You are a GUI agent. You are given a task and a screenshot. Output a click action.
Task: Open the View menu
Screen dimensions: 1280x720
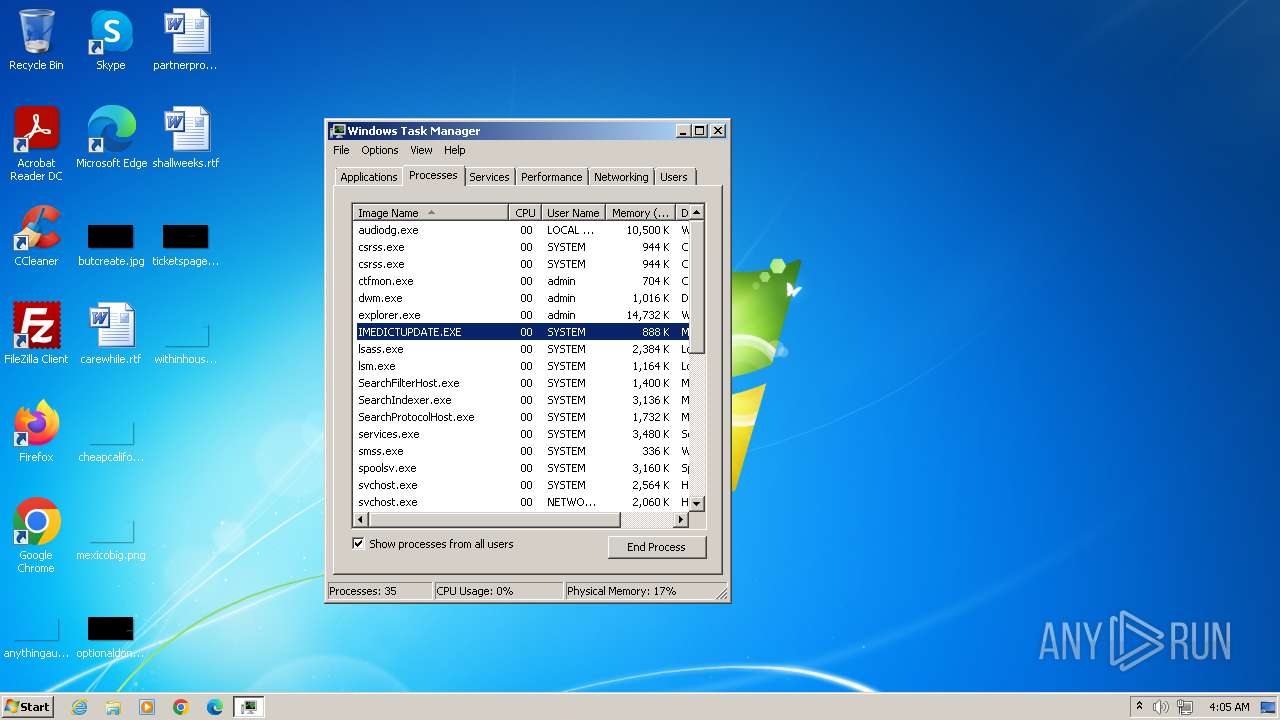(x=422, y=150)
